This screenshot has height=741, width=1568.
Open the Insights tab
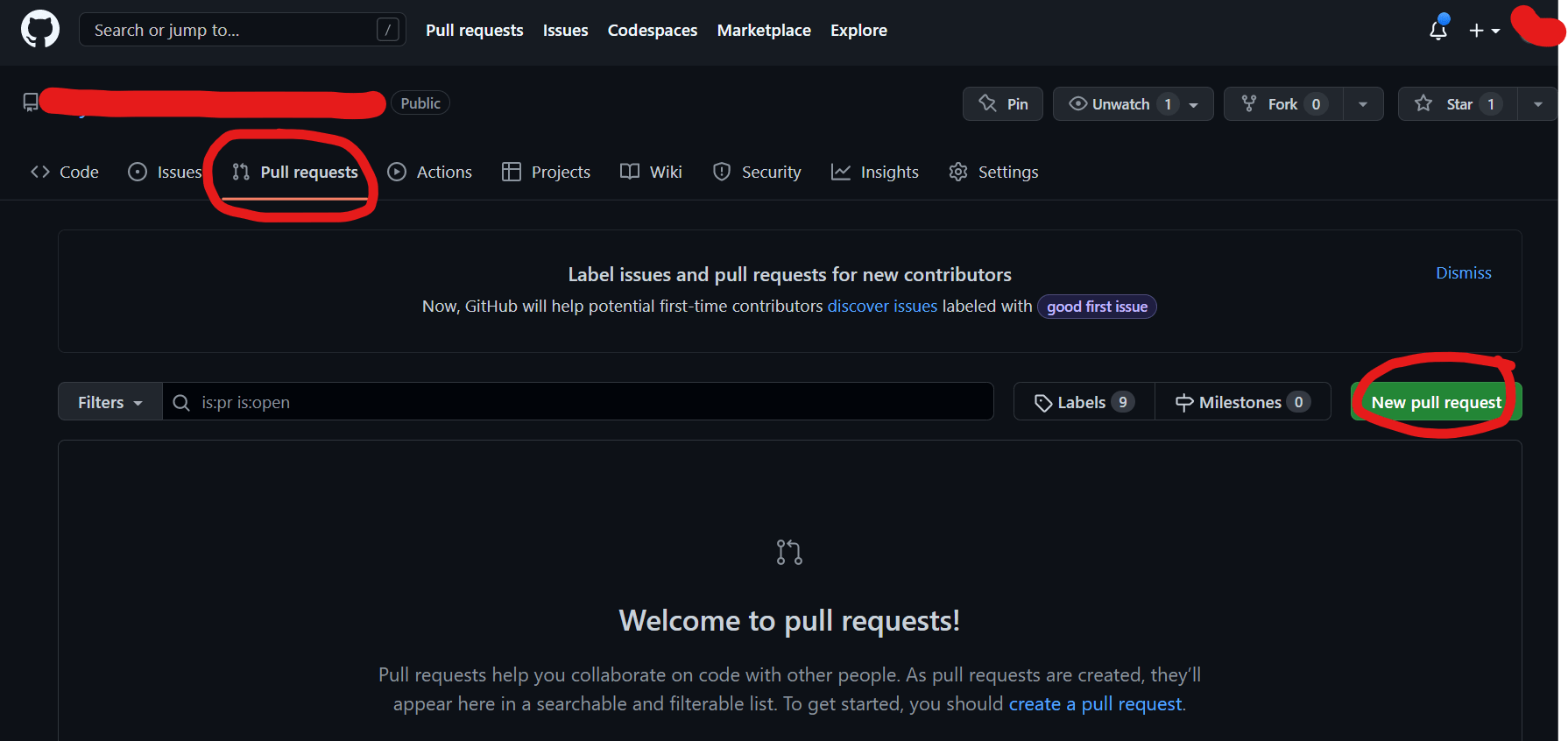coord(875,172)
